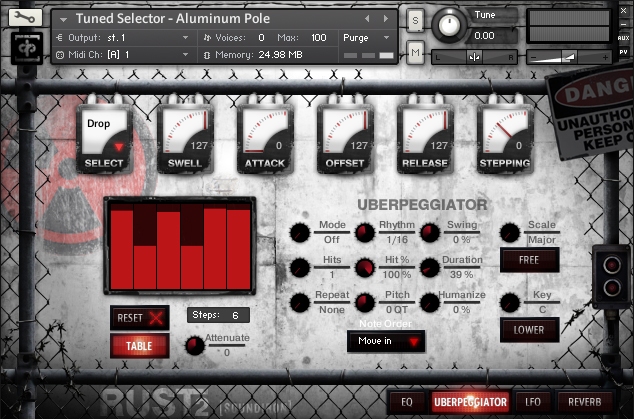Turn the Swing knob
The height and width of the screenshot is (419, 634).
click(430, 233)
